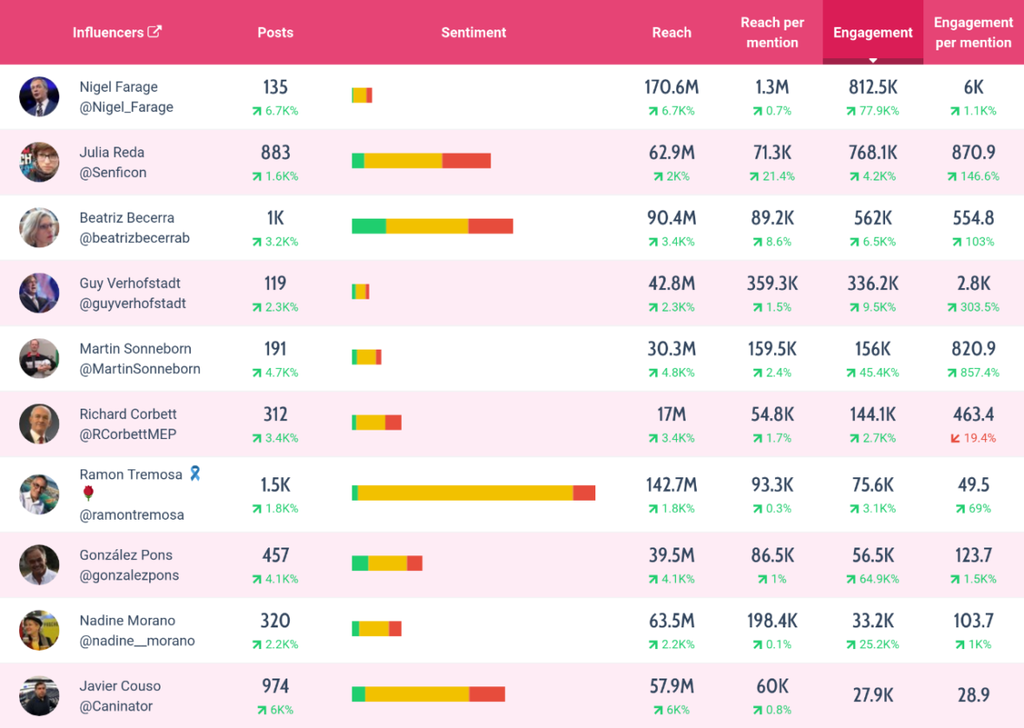Click the yellow segment of Ramon Tremosa's sentiment bar

pos(466,493)
